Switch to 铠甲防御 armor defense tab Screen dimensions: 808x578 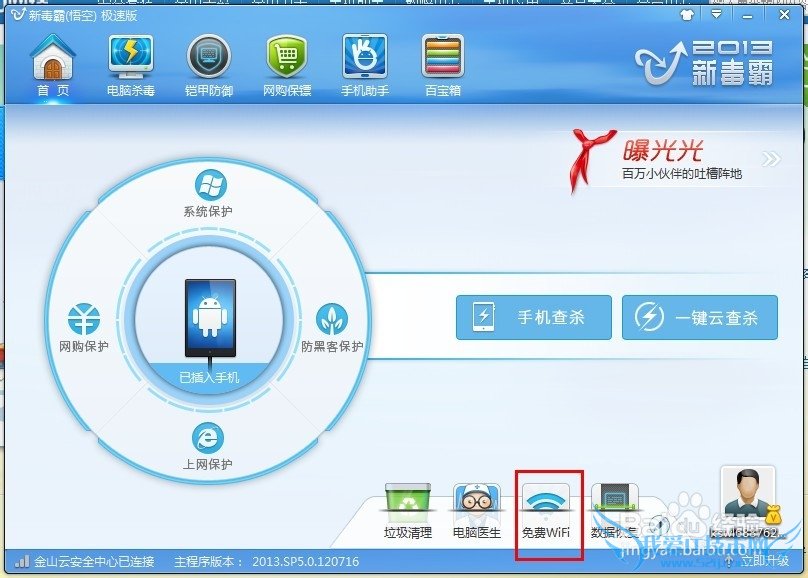pos(209,65)
